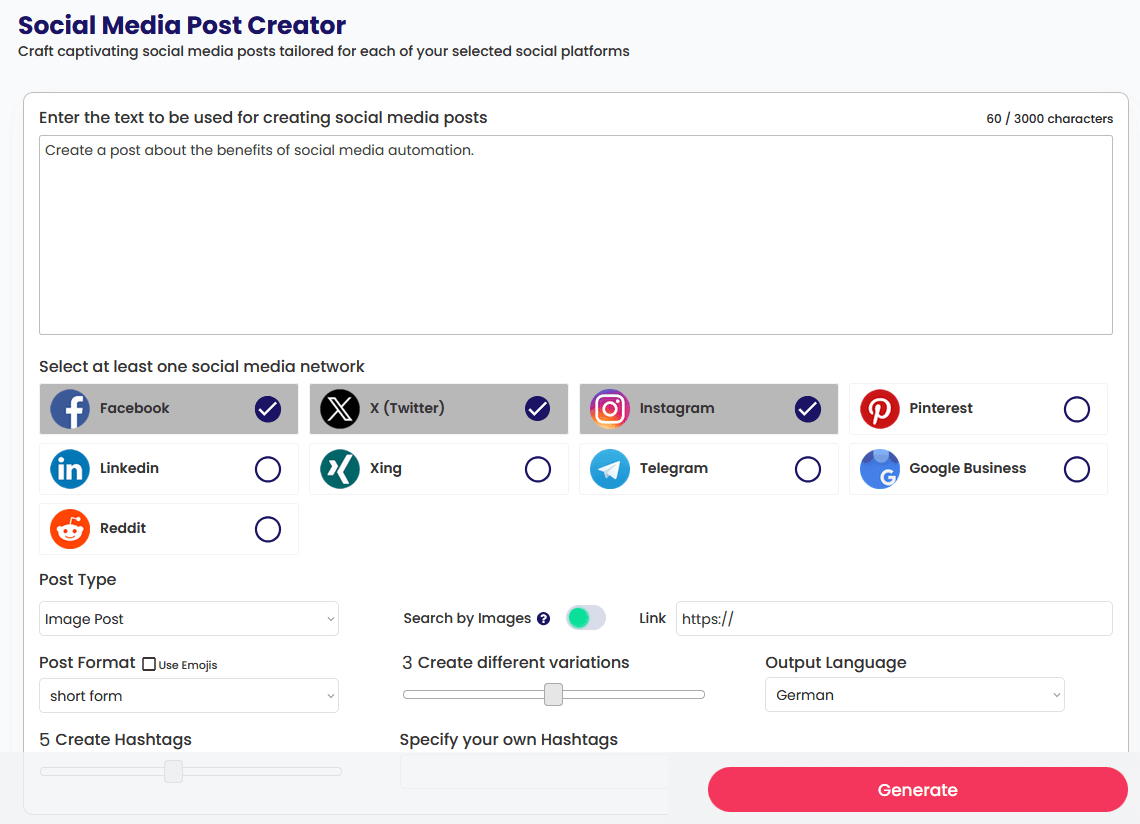Enable the Use Emojis checkbox

pyautogui.click(x=148, y=663)
